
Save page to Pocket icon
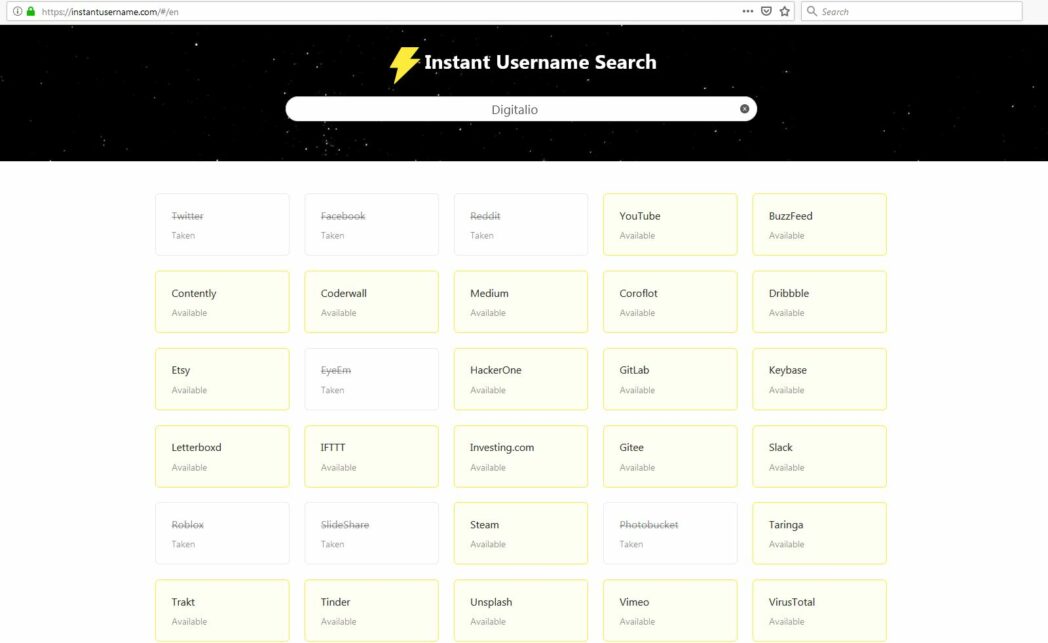(x=767, y=11)
